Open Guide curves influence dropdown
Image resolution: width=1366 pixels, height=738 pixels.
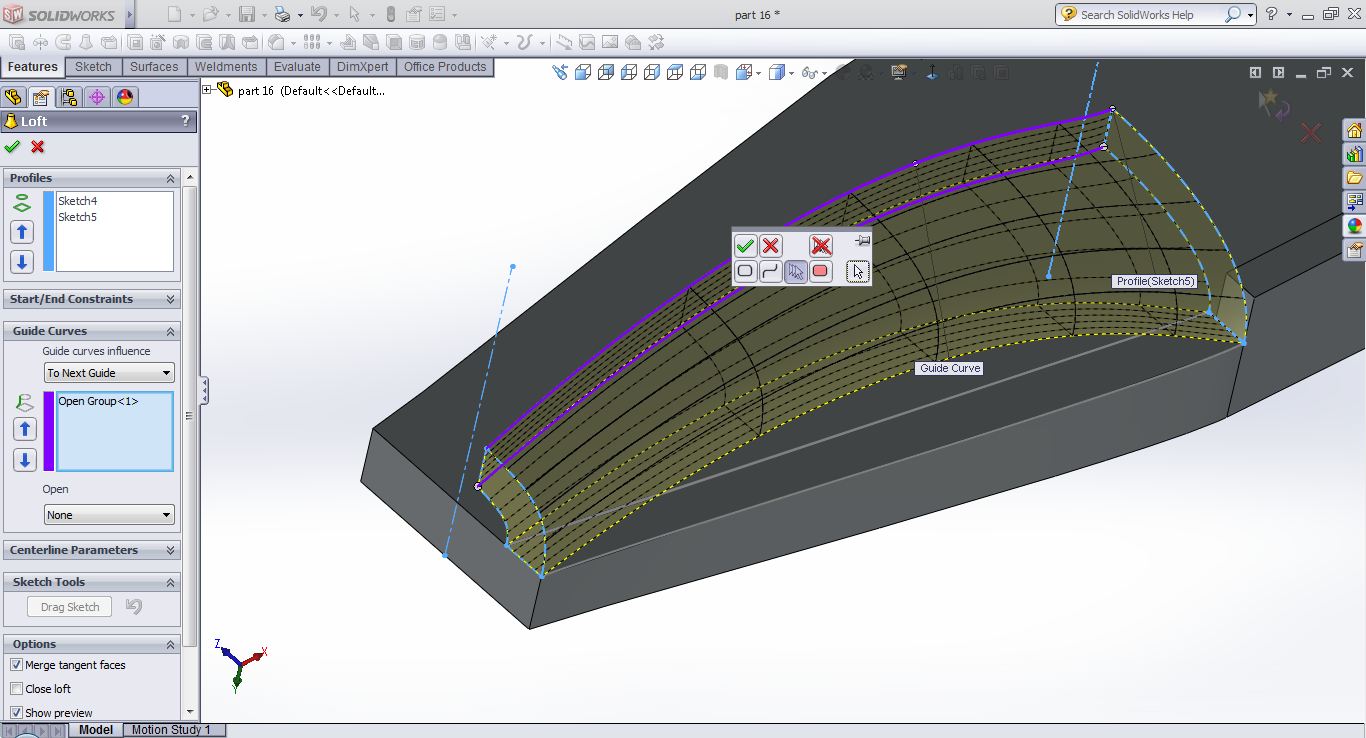click(x=109, y=373)
